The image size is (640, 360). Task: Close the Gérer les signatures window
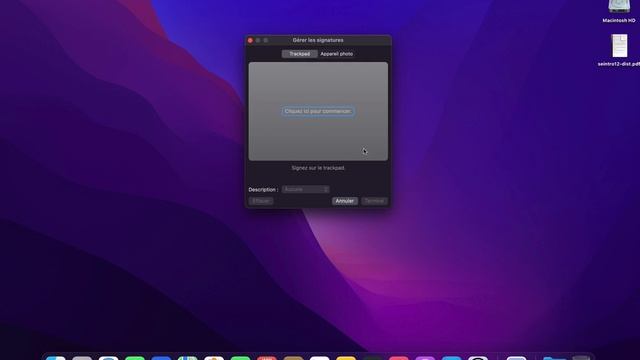tap(250, 40)
